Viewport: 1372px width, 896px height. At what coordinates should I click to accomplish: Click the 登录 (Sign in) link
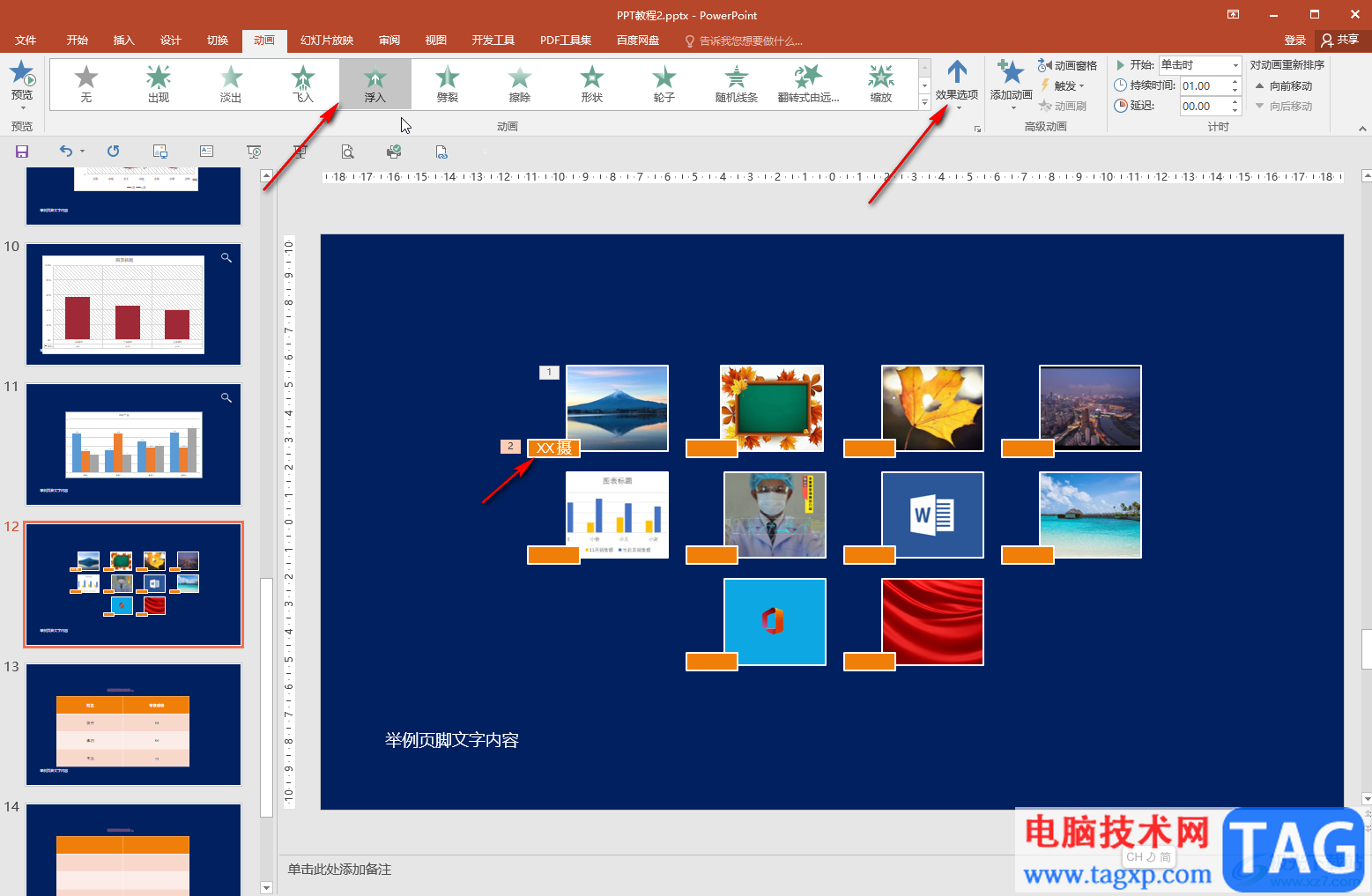(1294, 40)
